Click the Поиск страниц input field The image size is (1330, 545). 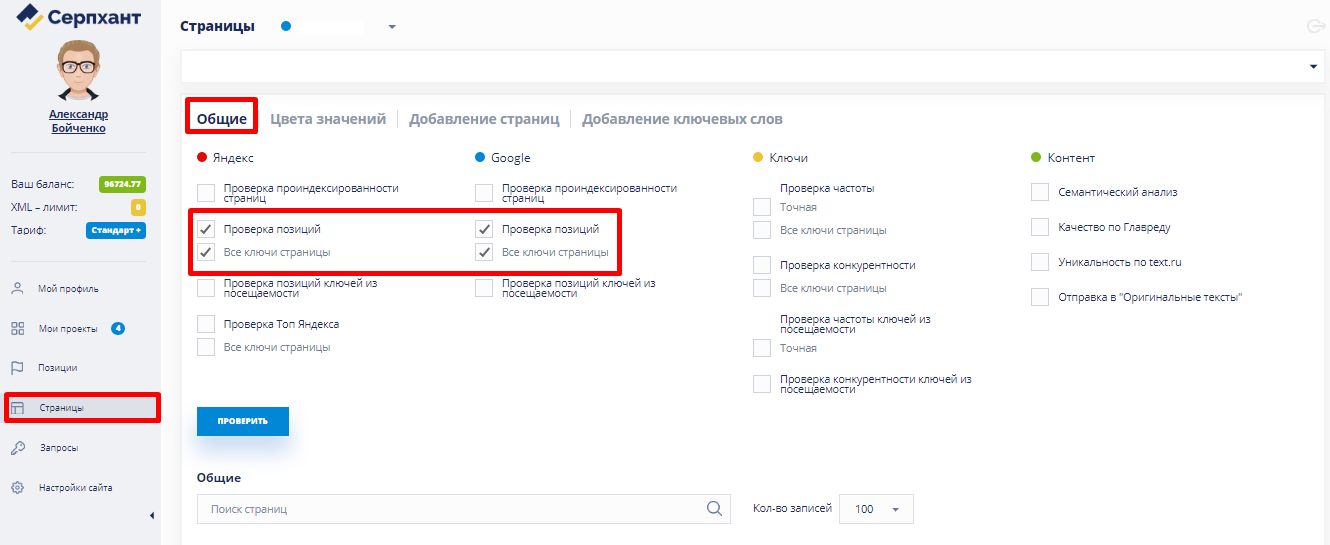pos(450,509)
